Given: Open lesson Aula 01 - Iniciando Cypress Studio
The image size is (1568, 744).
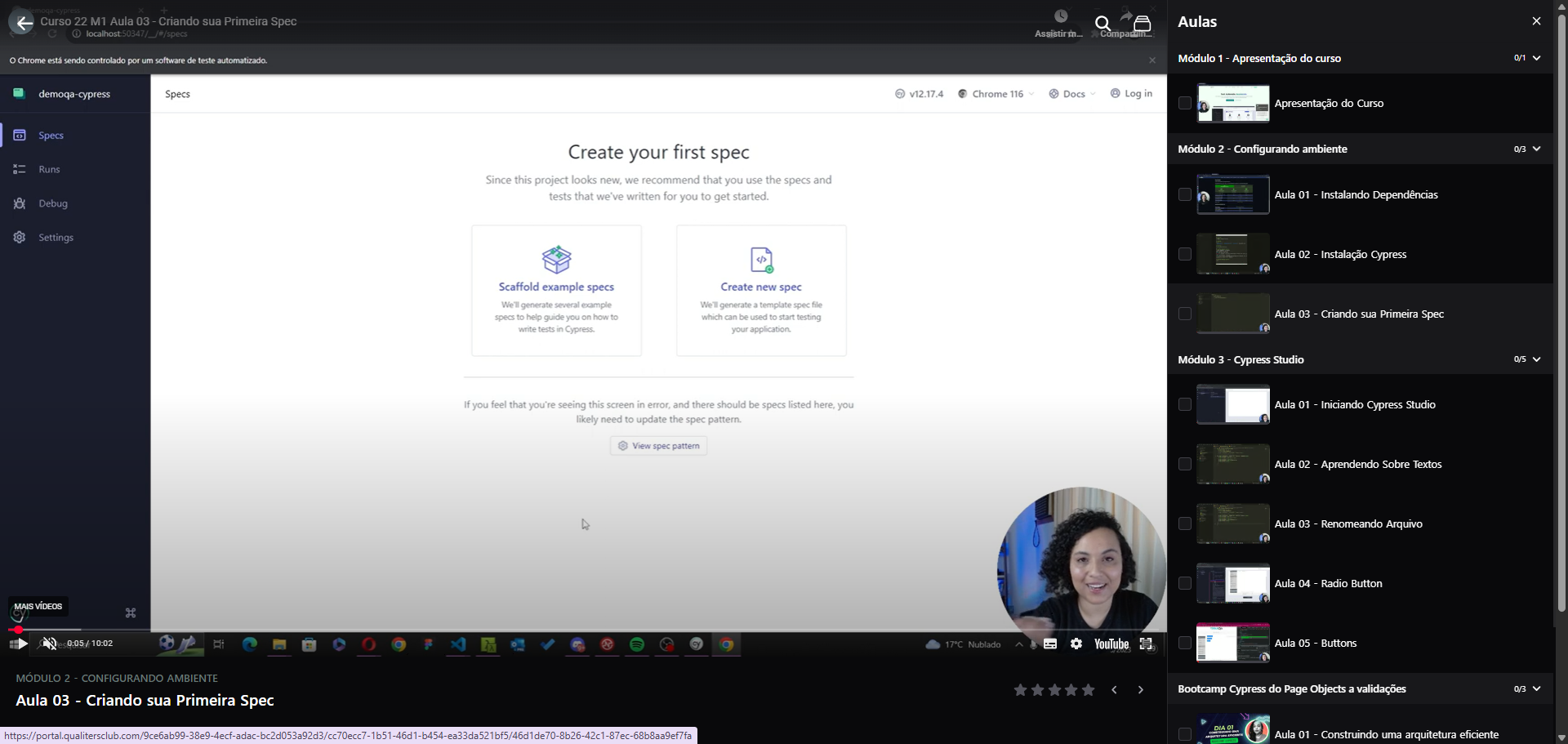Looking at the screenshot, I should [x=1354, y=405].
